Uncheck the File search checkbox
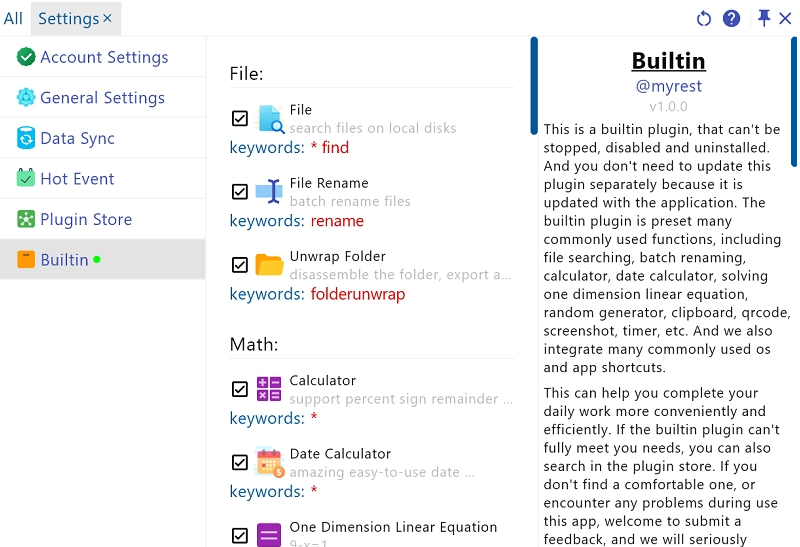 [240, 119]
